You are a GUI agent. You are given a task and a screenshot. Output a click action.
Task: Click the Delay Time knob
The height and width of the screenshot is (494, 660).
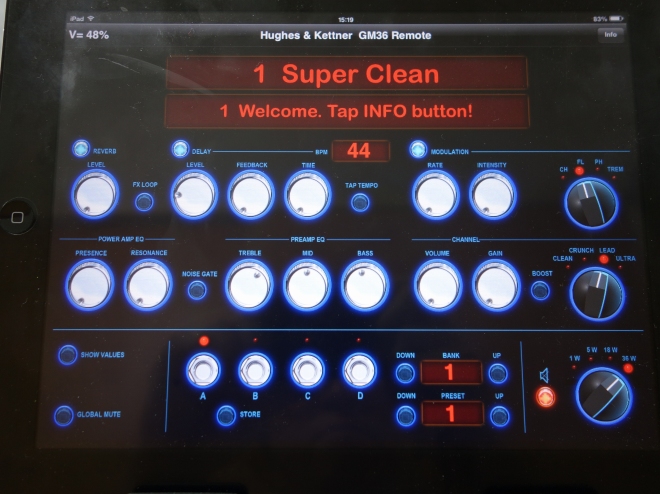pyautogui.click(x=308, y=195)
